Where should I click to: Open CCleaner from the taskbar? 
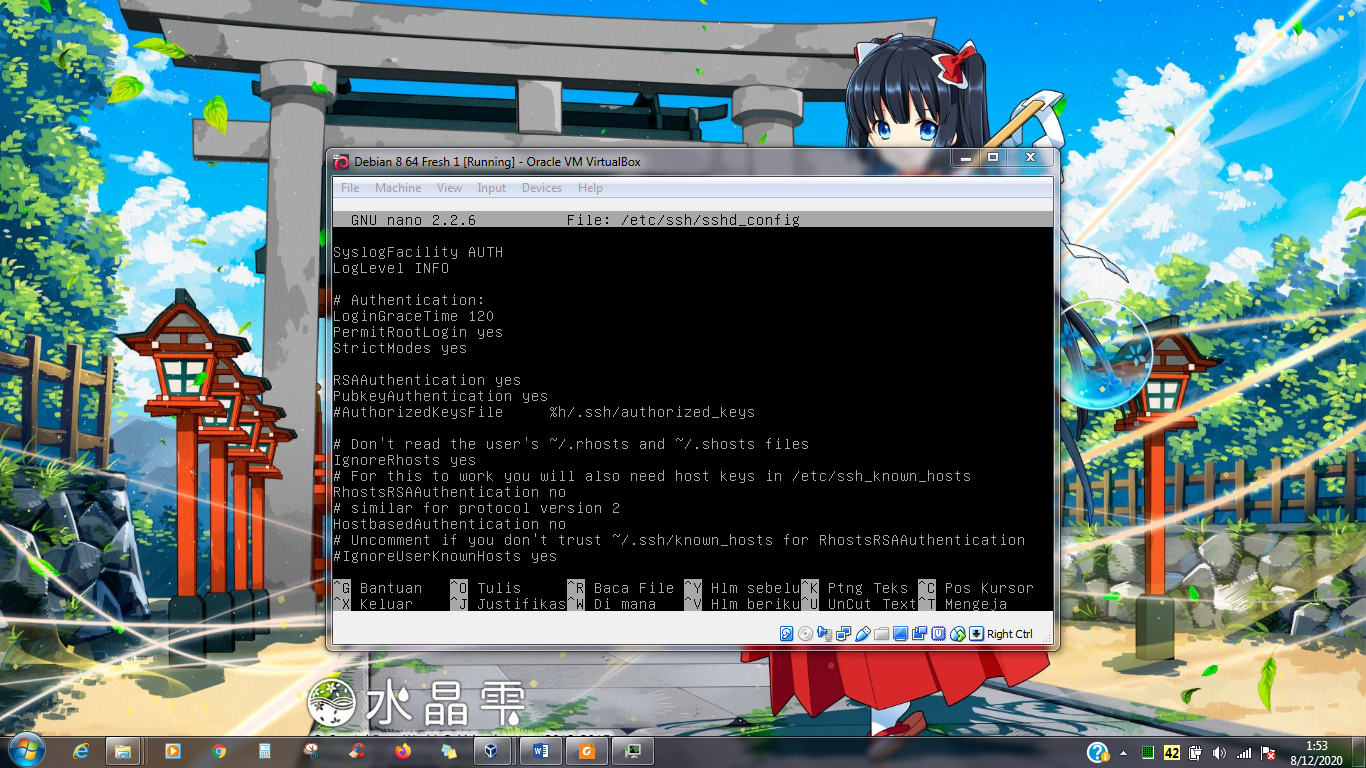(x=357, y=751)
